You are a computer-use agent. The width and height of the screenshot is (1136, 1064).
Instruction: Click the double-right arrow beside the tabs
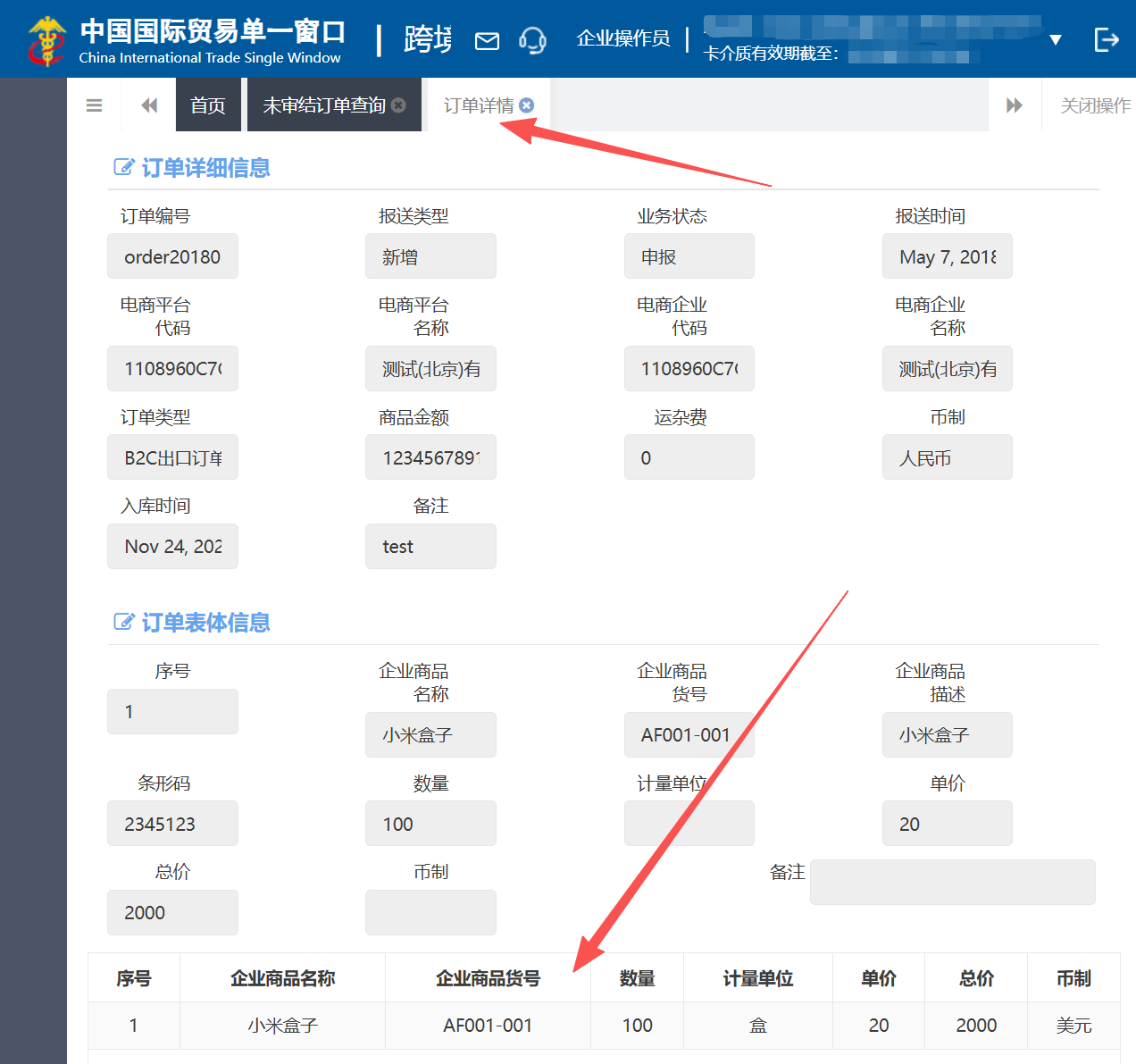coord(1015,105)
